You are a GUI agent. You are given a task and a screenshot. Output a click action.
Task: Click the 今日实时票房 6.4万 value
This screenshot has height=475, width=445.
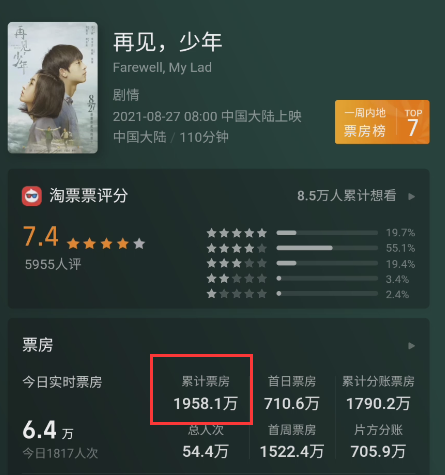click(x=48, y=430)
